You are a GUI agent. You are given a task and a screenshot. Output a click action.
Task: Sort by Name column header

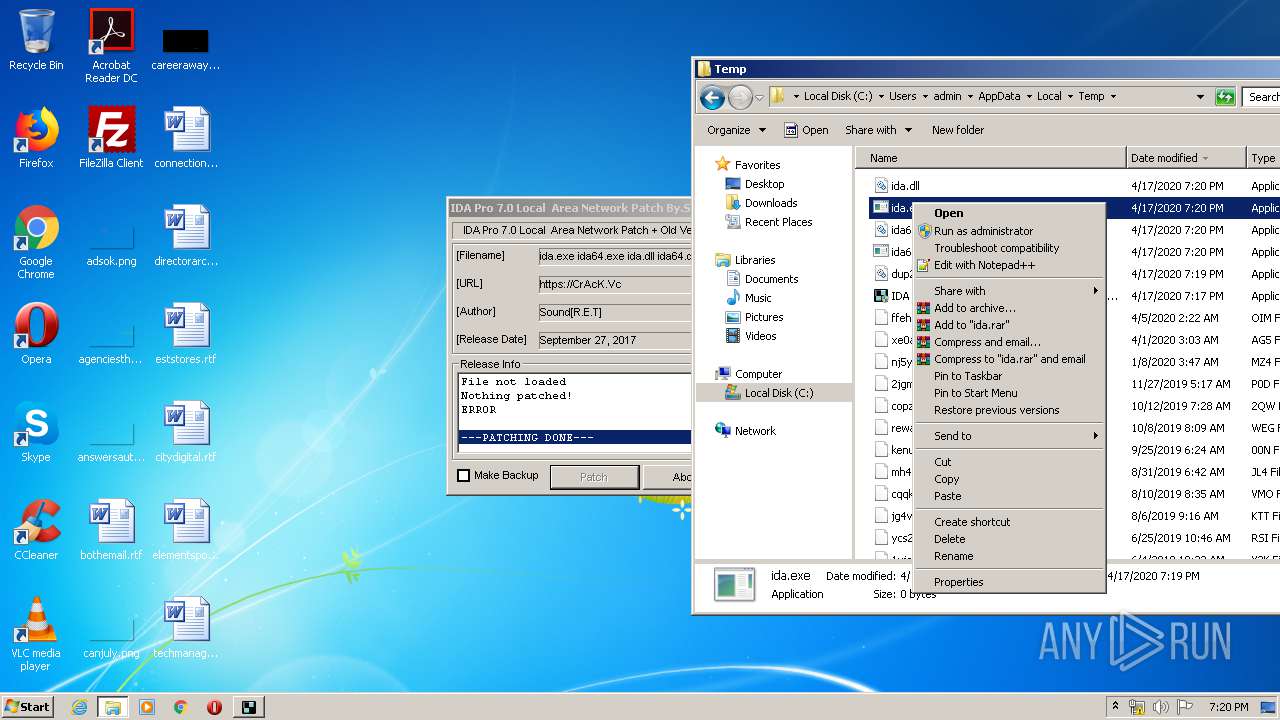(x=991, y=158)
